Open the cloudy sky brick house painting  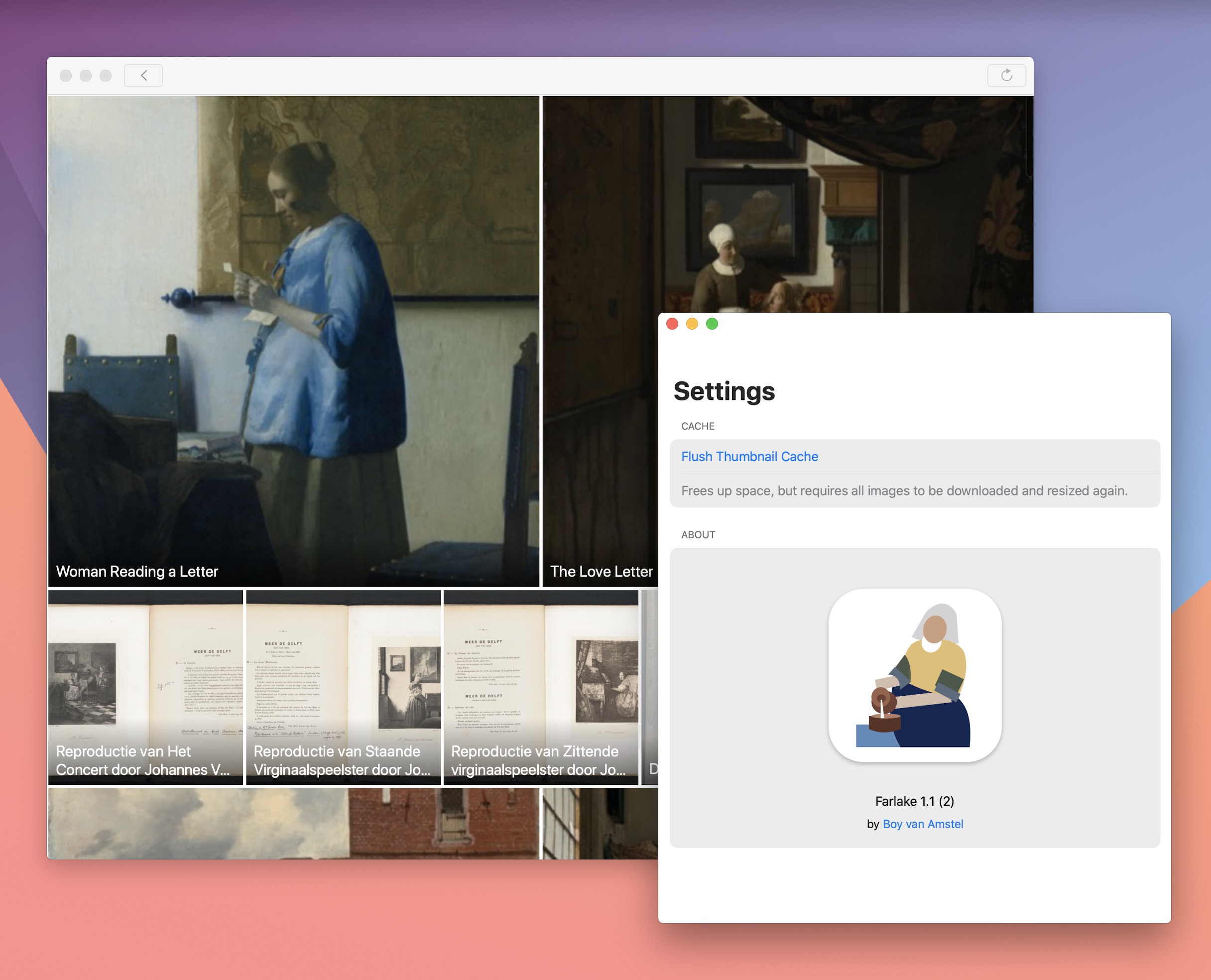[294, 823]
